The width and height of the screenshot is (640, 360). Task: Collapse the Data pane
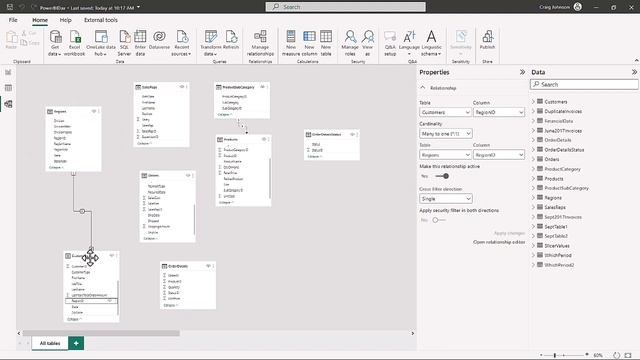click(634, 72)
